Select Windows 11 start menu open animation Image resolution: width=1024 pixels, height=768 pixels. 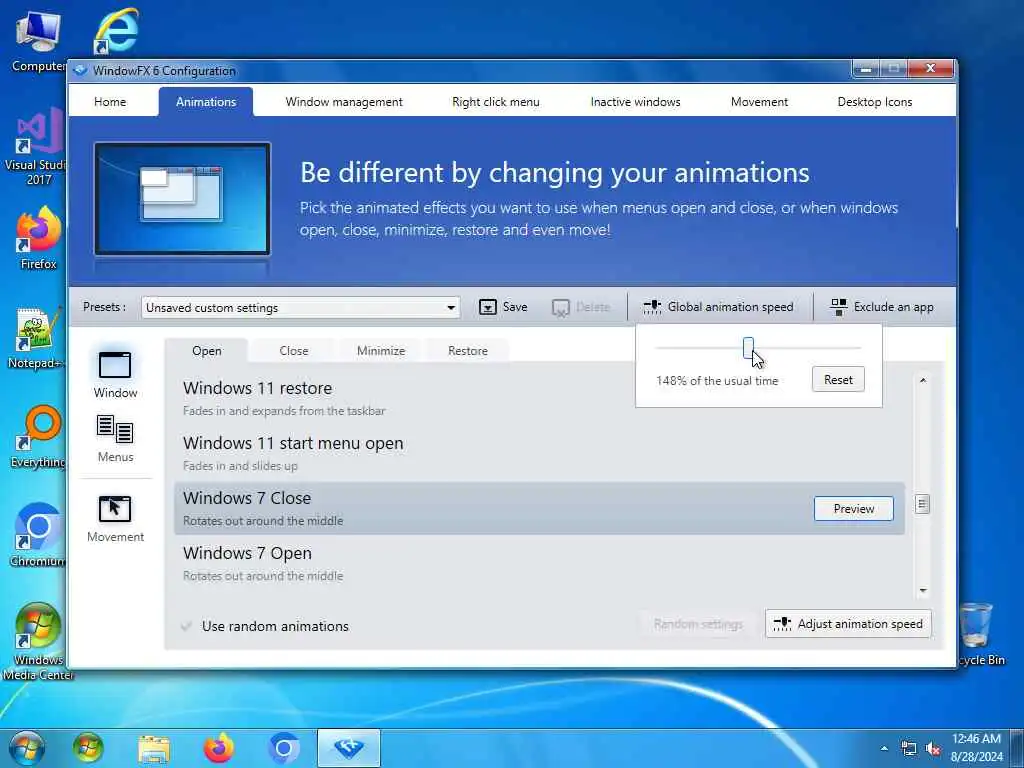539,453
